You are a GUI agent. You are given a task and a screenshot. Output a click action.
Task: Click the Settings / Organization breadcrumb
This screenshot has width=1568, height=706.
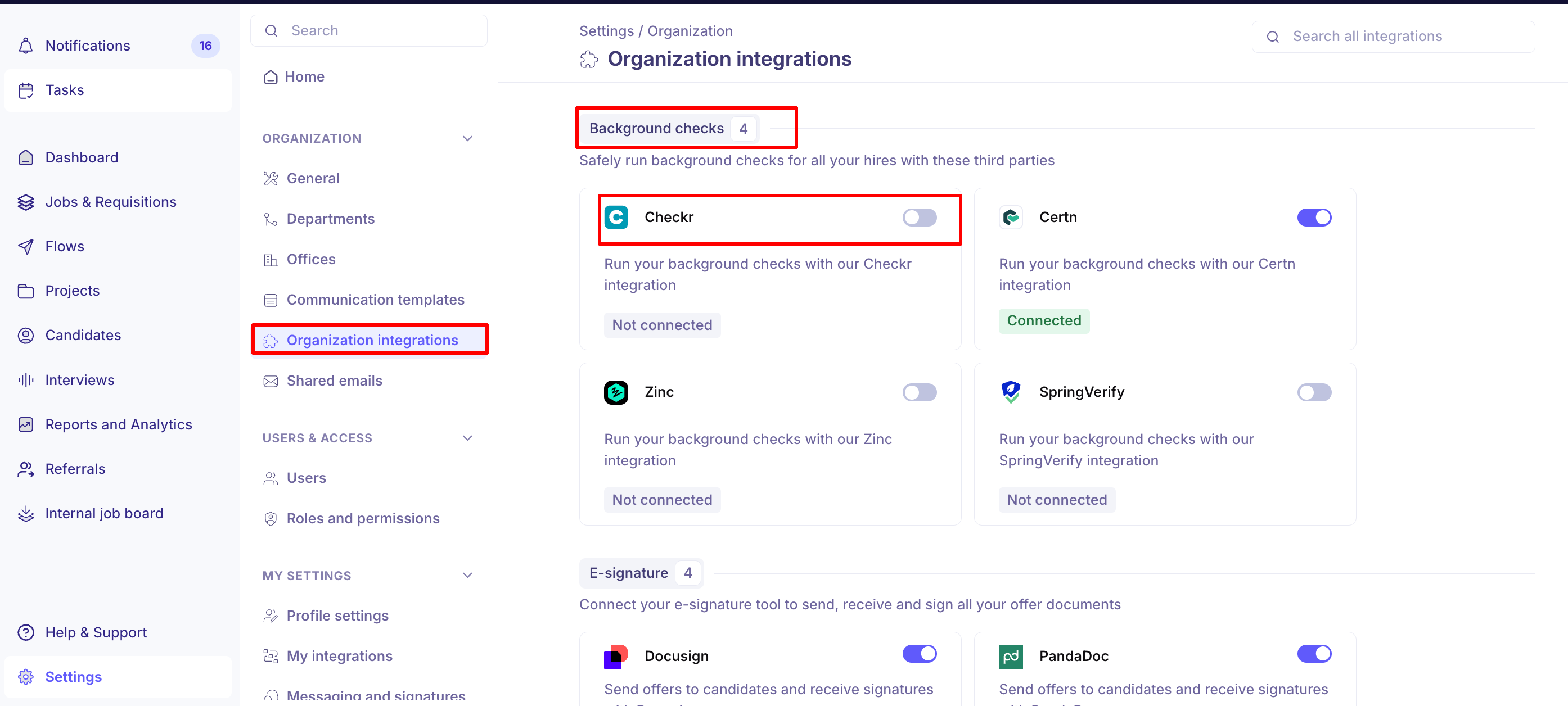coord(656,31)
